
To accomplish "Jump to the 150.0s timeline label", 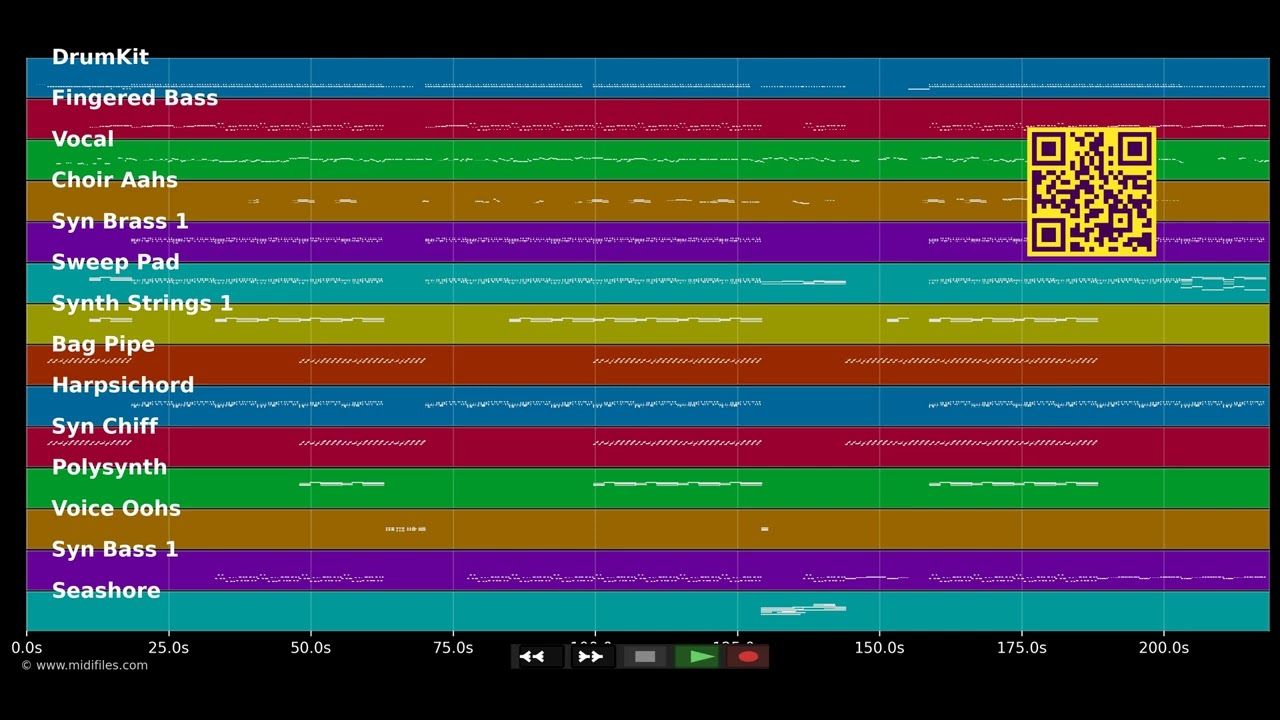I will point(880,648).
